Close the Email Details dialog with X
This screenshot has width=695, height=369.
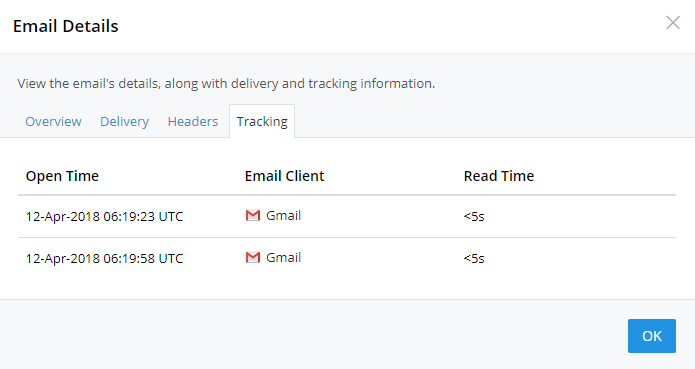[673, 23]
